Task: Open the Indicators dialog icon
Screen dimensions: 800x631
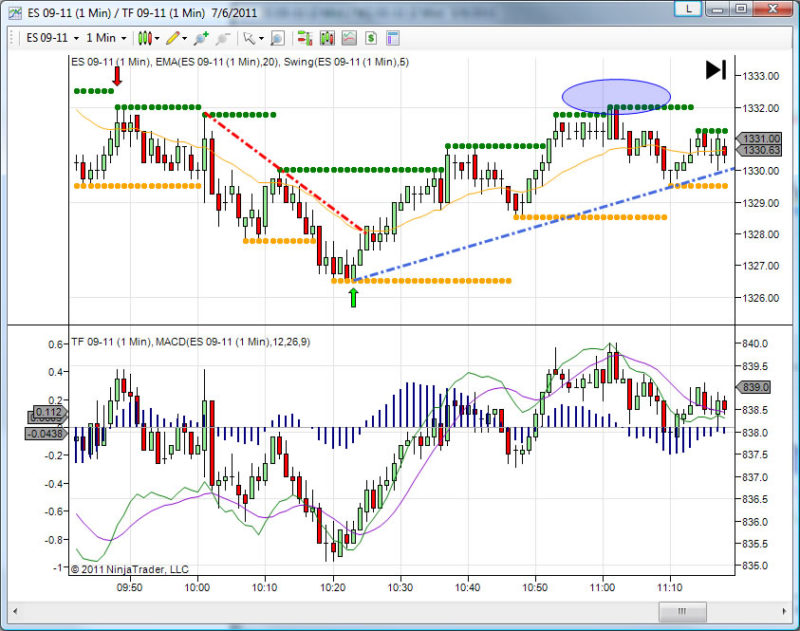Action: pos(327,38)
